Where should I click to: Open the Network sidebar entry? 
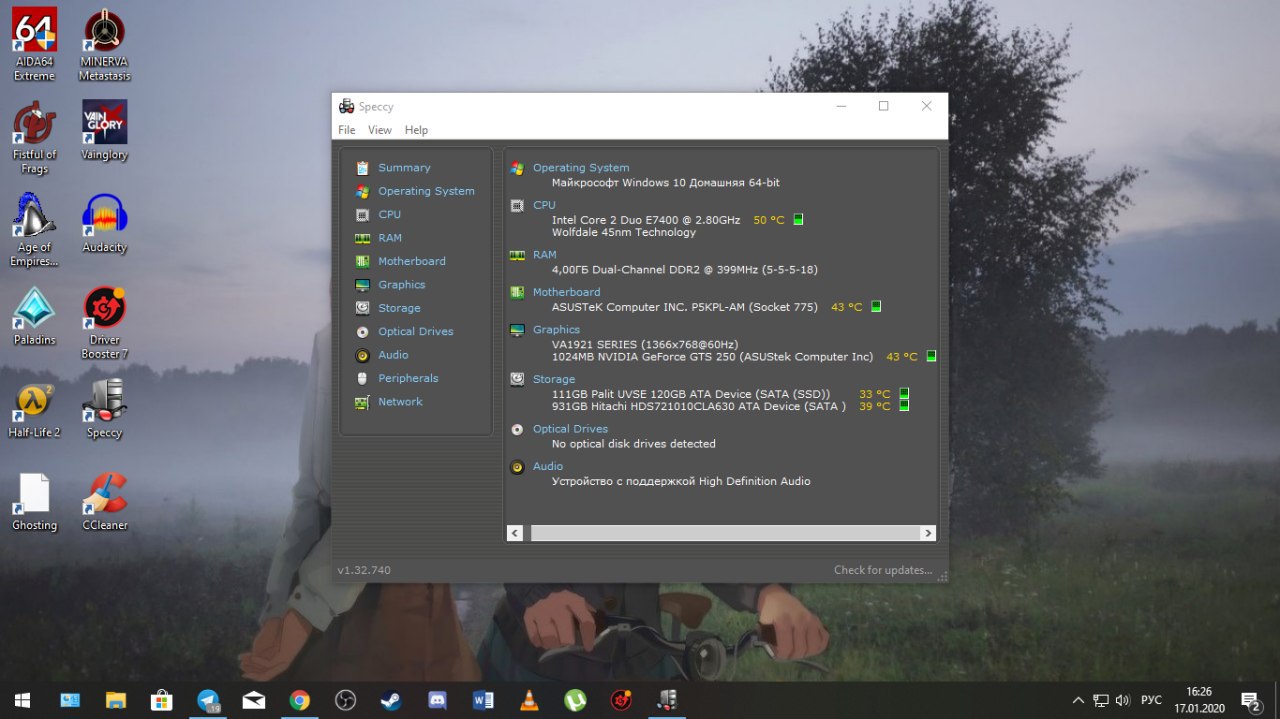[x=400, y=402]
